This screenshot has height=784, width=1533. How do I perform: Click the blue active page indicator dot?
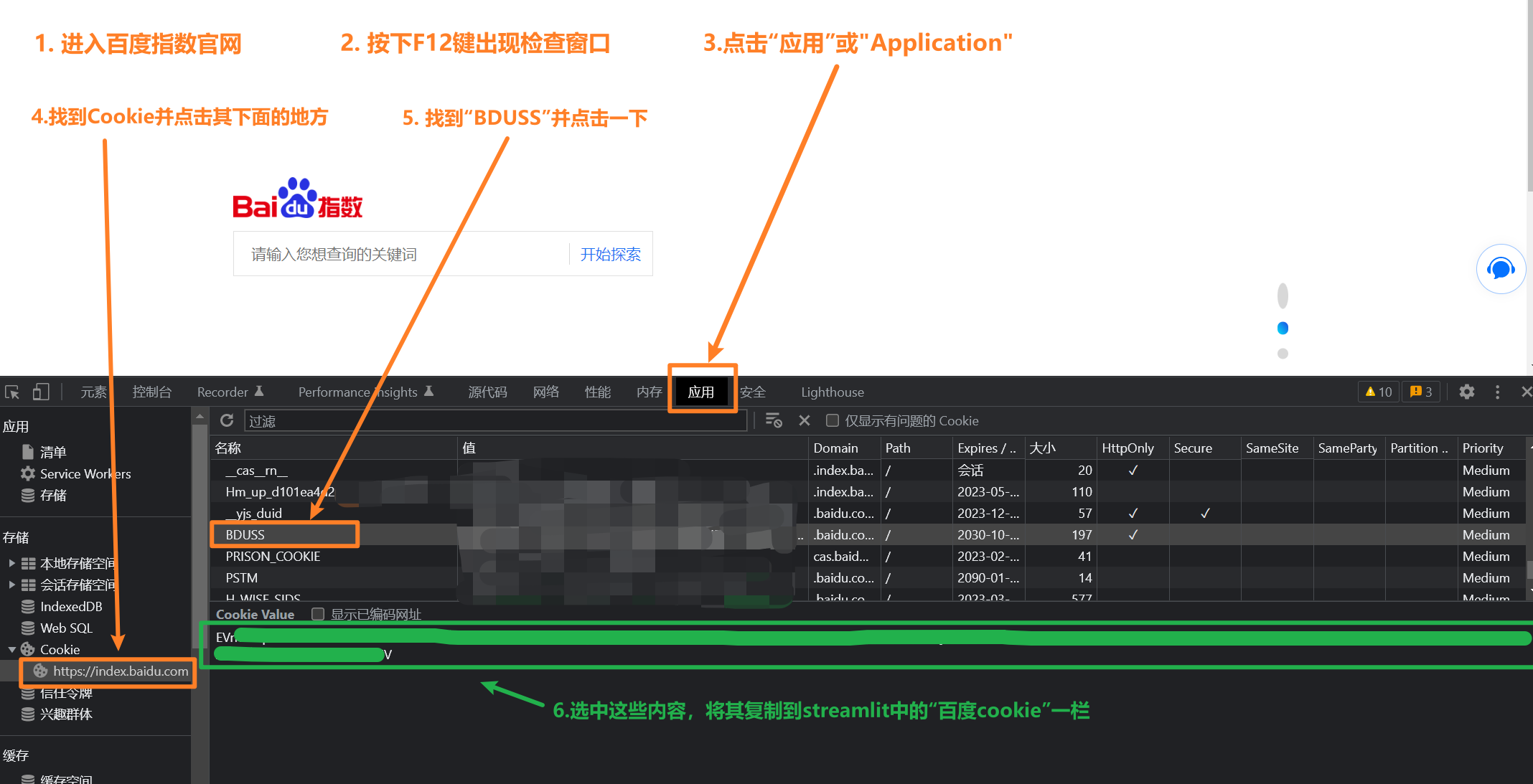1283,328
